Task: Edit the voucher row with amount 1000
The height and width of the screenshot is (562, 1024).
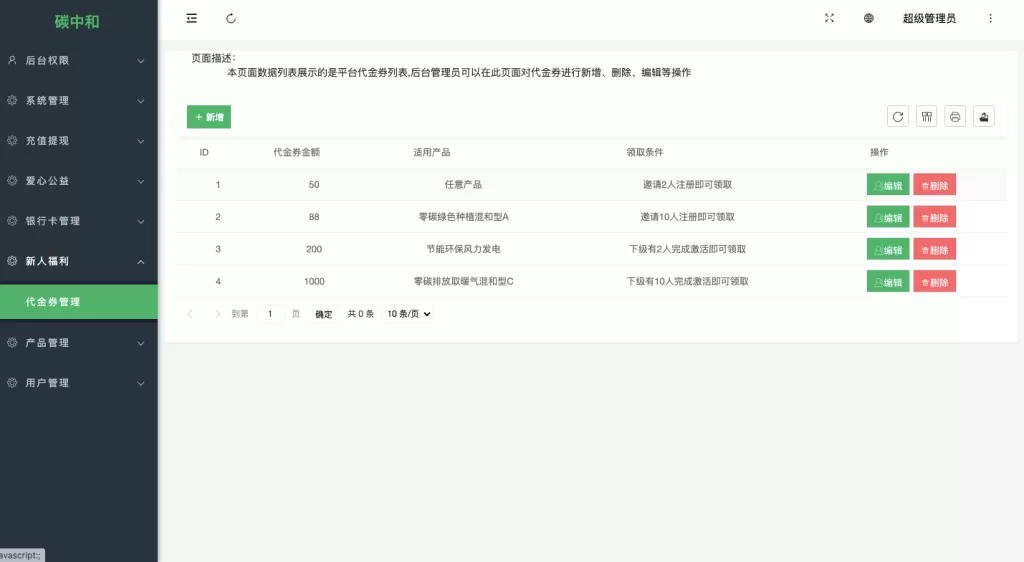Action: pyautogui.click(x=888, y=281)
